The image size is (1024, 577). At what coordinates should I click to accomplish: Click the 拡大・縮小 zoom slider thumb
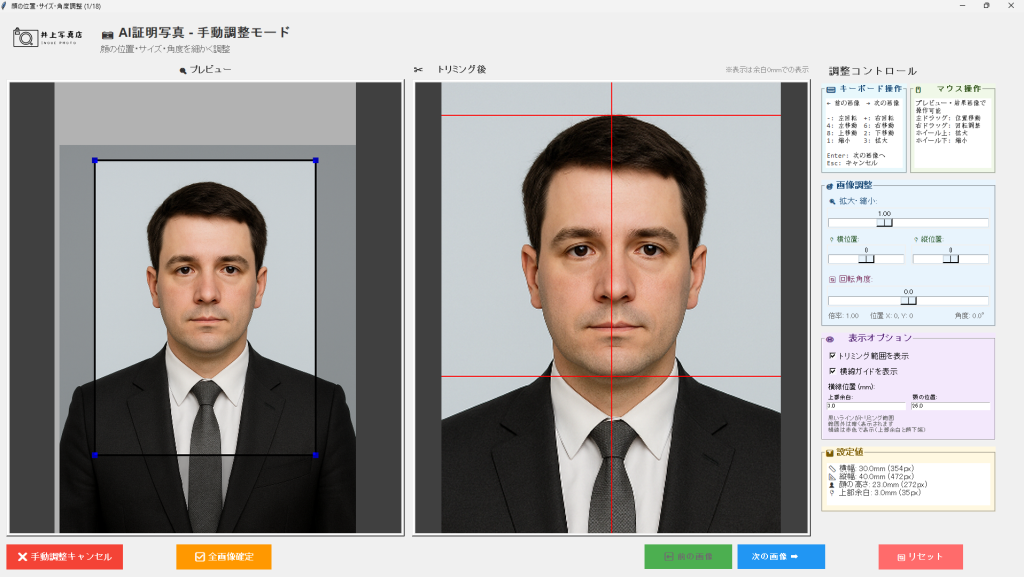884,223
